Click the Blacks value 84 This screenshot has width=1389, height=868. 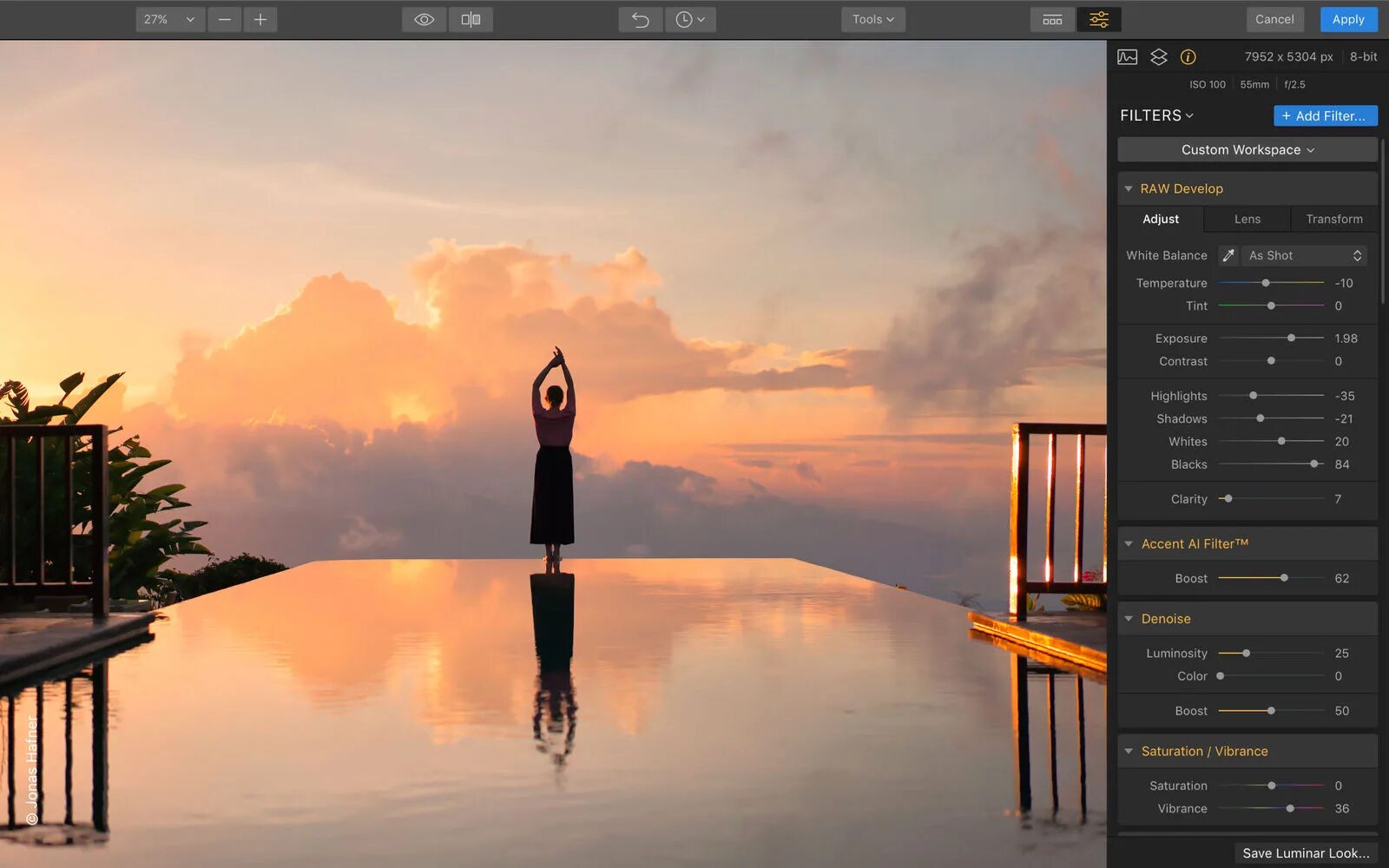click(x=1342, y=464)
